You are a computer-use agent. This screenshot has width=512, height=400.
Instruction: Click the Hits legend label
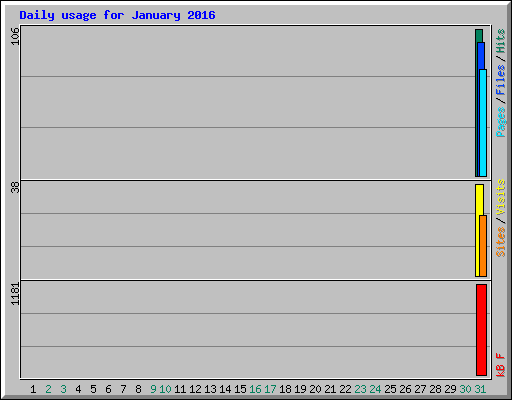coord(500,41)
